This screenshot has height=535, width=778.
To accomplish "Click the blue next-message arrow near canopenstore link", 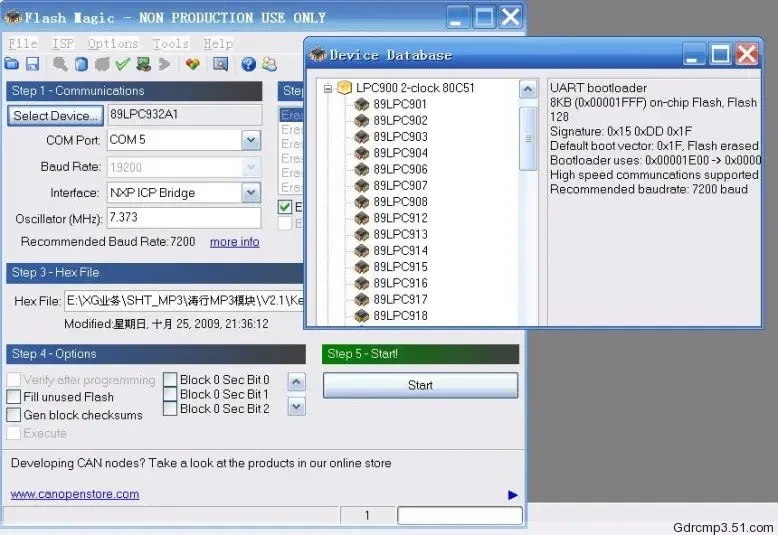I will click(513, 495).
